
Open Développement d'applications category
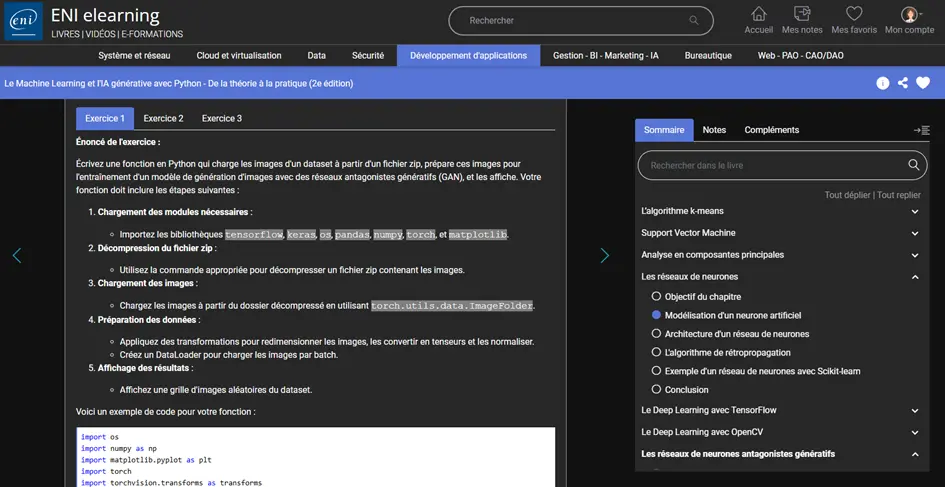pos(468,56)
